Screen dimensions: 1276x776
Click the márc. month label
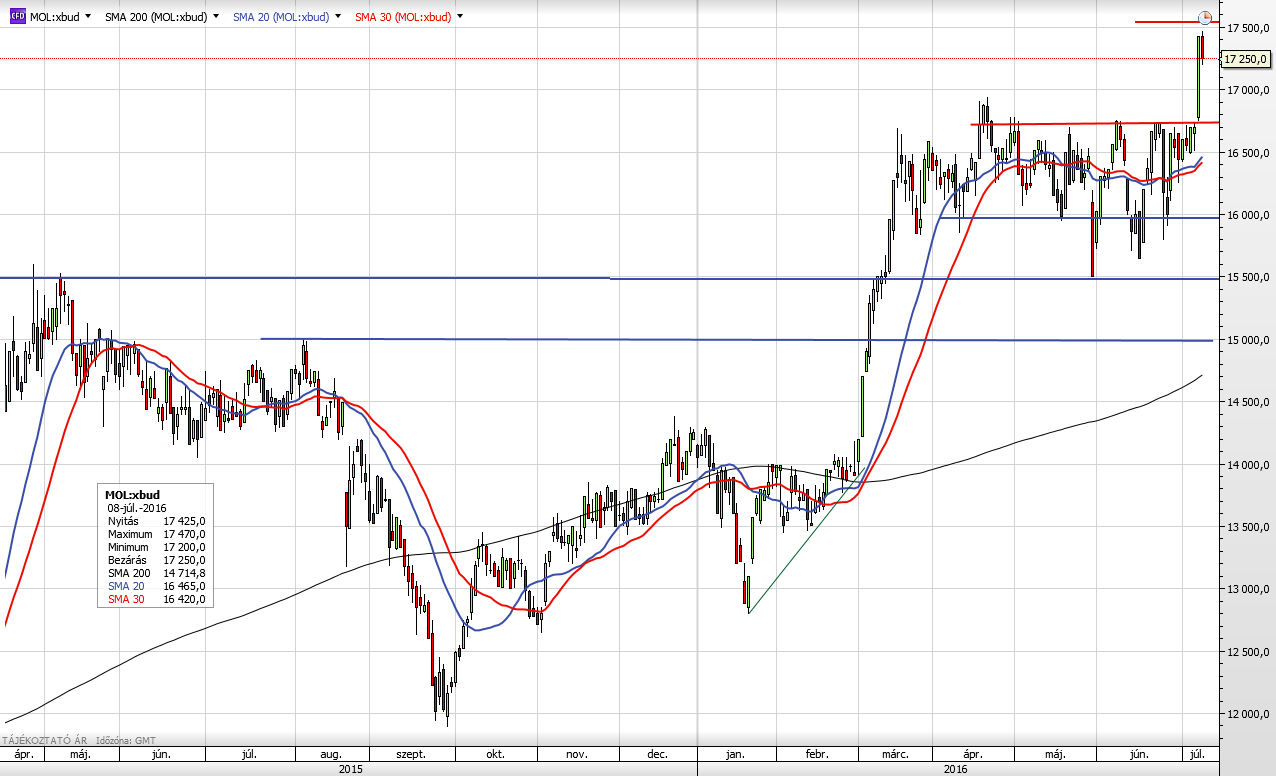coord(896,754)
